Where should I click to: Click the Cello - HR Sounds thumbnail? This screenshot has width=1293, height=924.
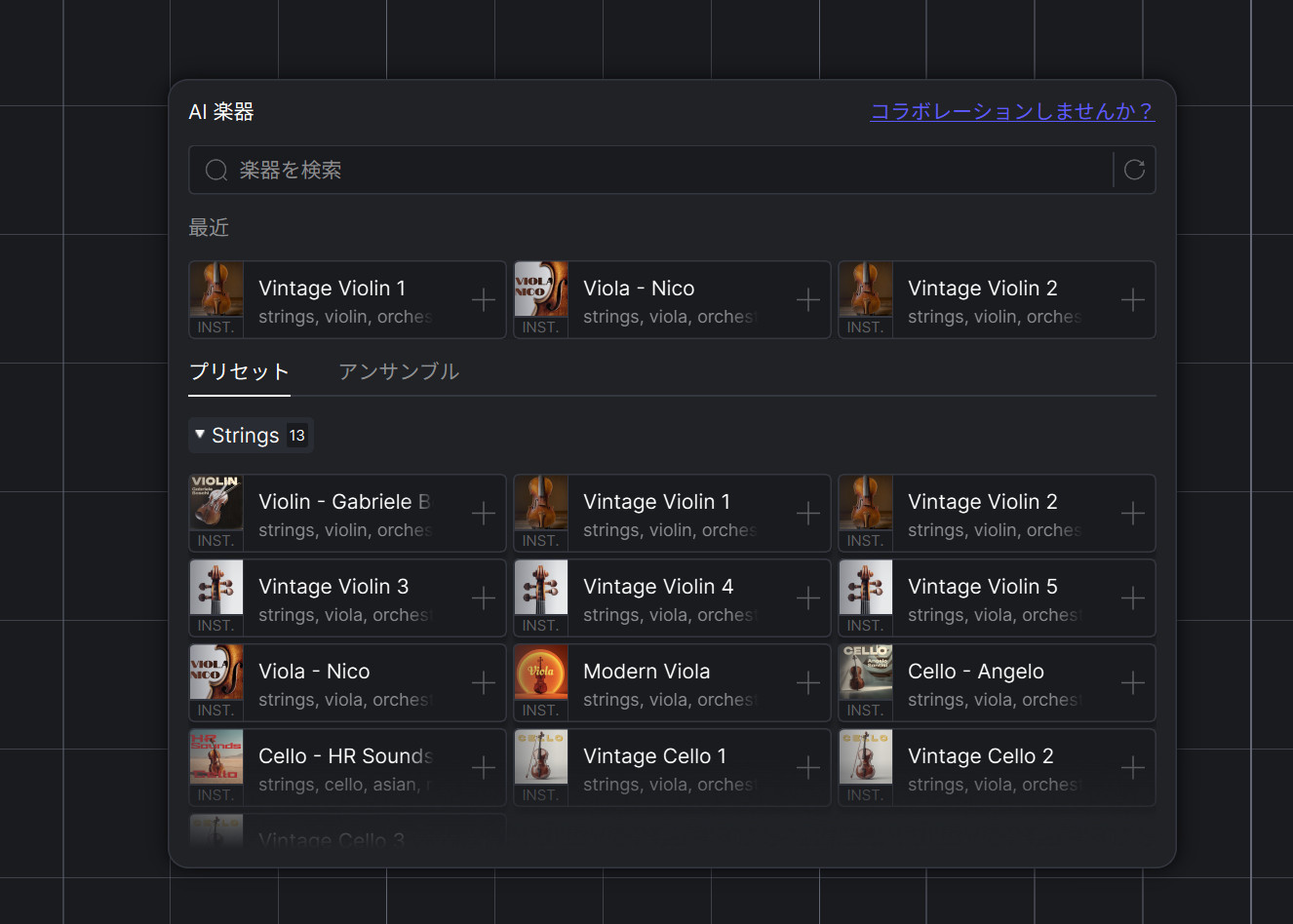tap(216, 757)
